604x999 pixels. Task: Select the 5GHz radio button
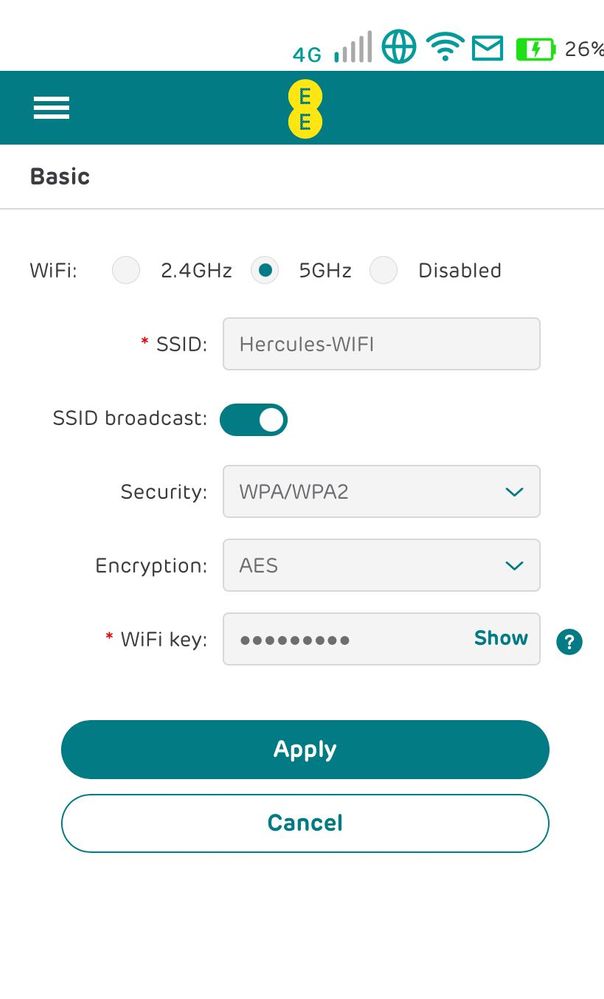point(264,270)
